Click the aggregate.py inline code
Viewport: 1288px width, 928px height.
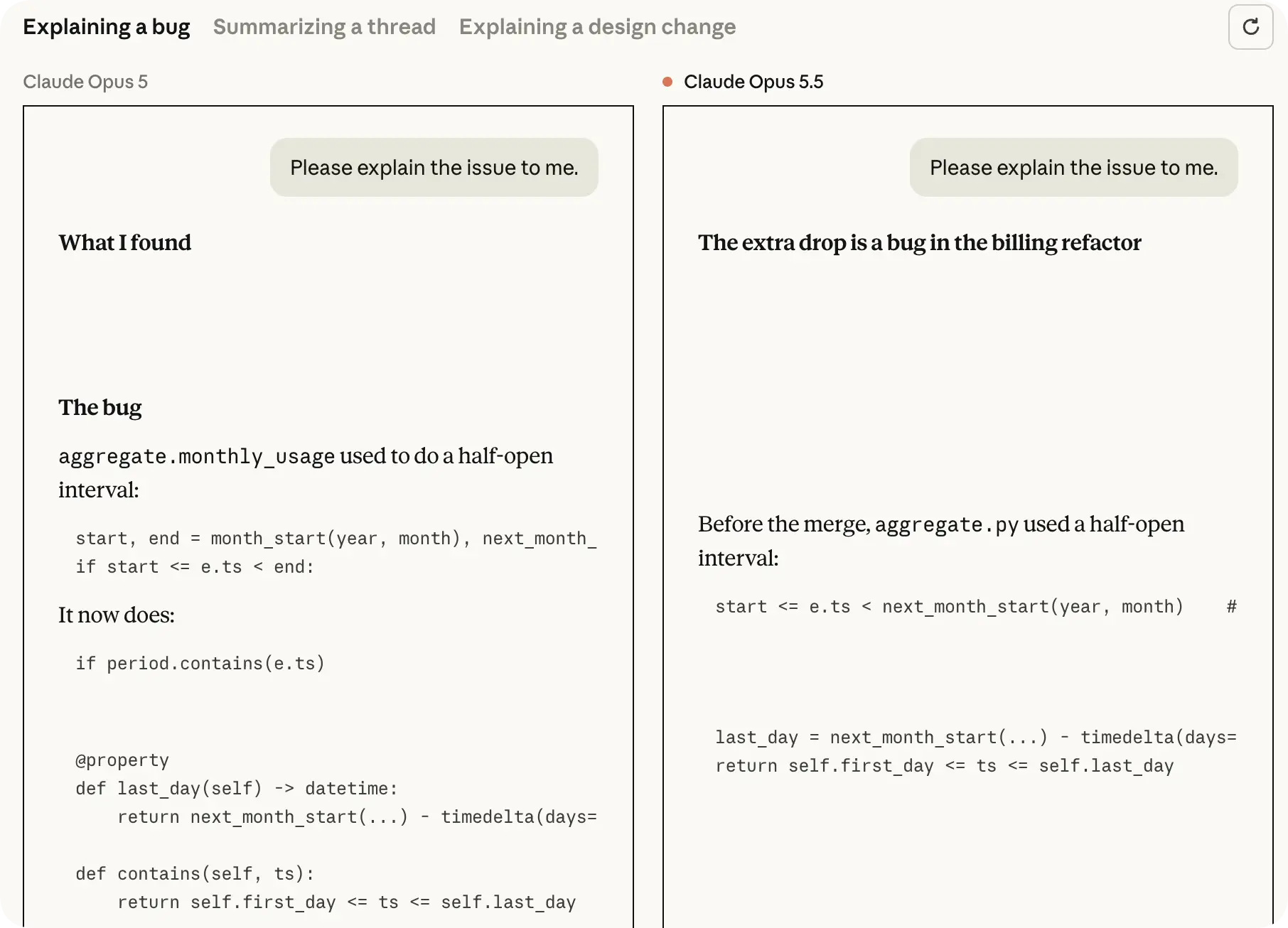point(947,524)
